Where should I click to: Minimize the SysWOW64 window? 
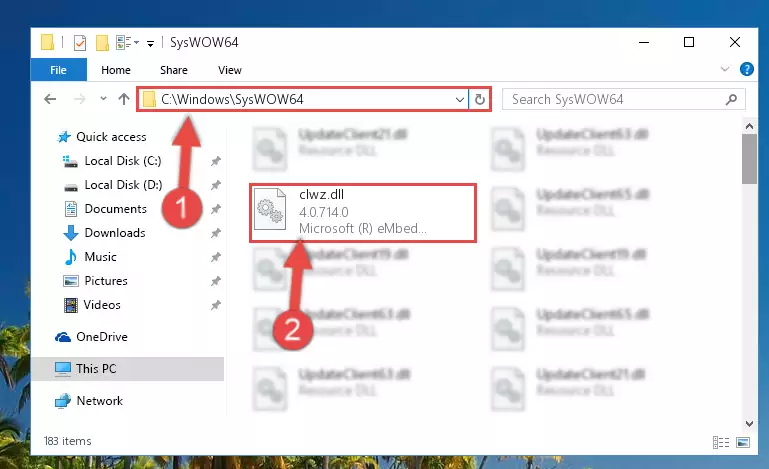[644, 43]
